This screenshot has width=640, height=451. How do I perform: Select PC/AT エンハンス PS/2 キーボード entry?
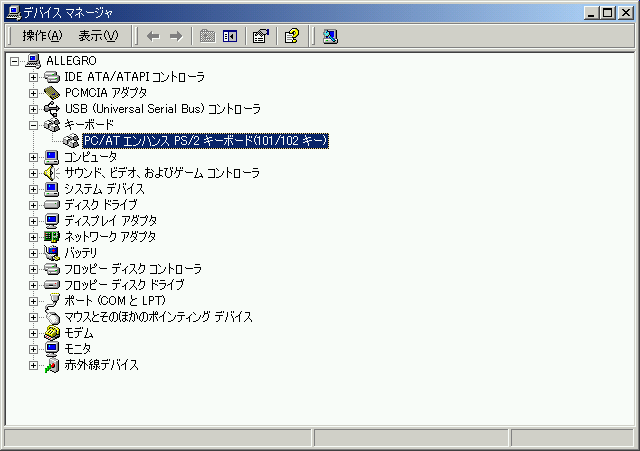click(x=205, y=141)
